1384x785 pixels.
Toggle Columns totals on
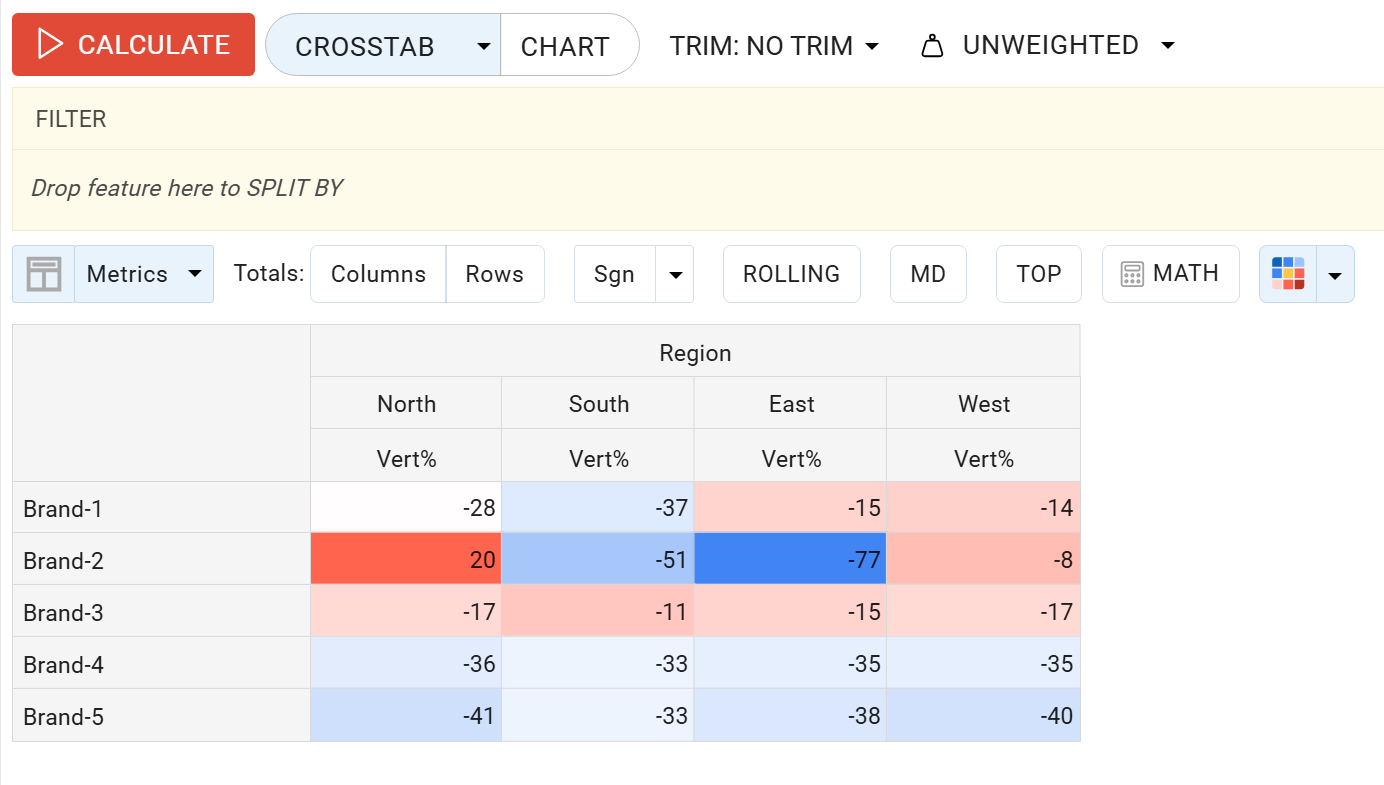pyautogui.click(x=378, y=273)
